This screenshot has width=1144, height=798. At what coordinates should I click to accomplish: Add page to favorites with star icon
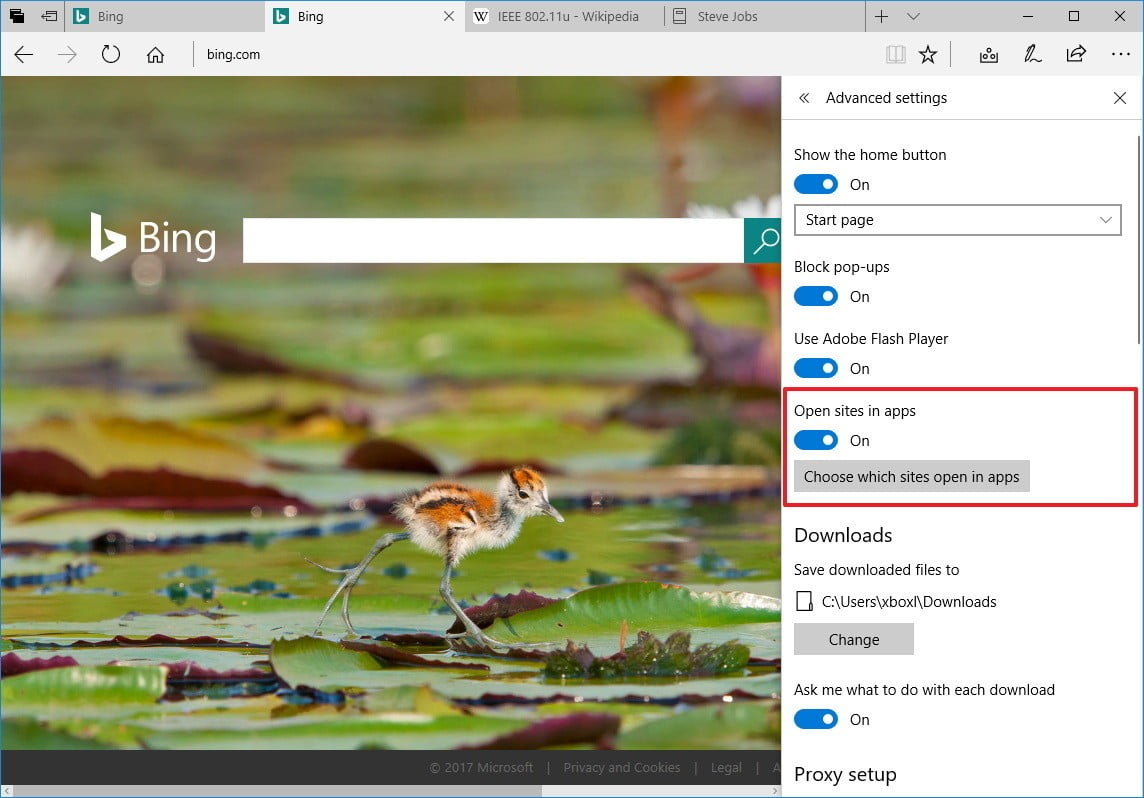click(x=928, y=55)
